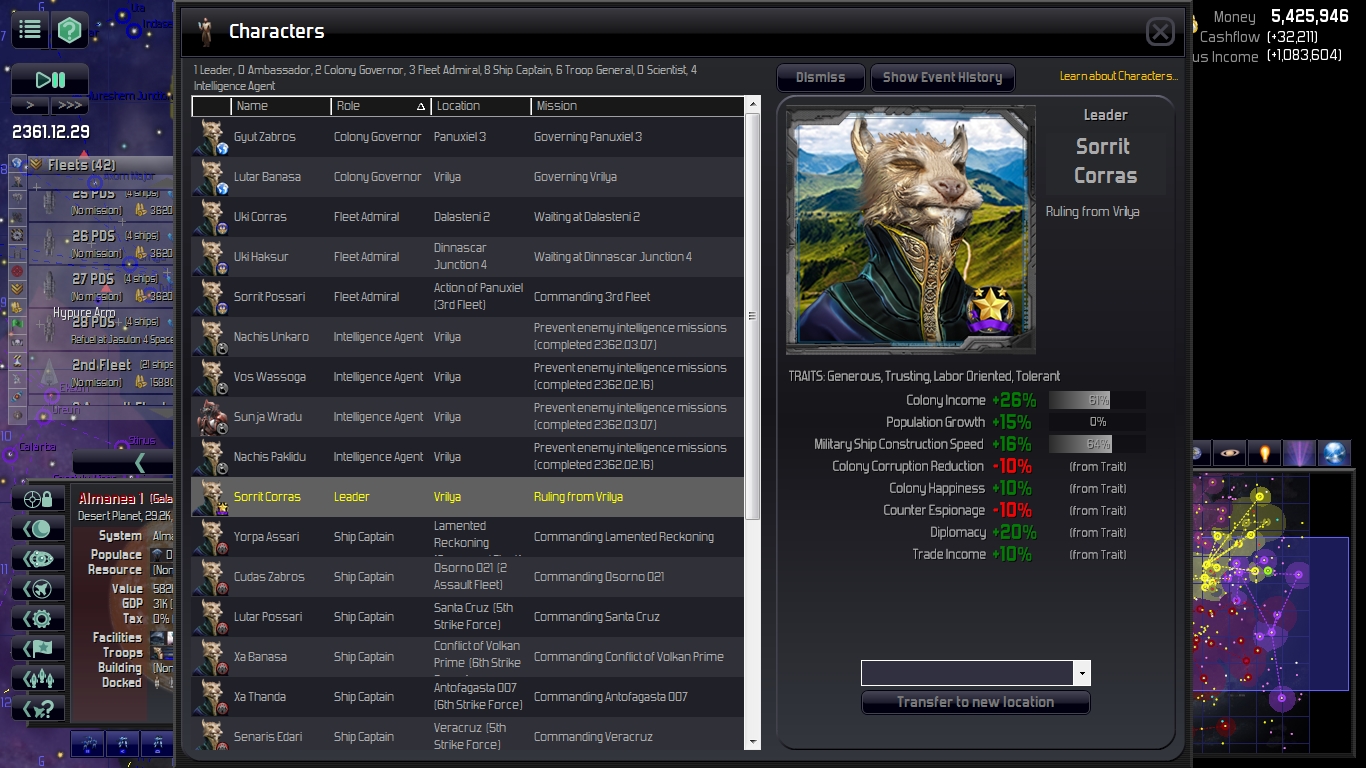Cycle colonies with the planet icon

coord(38,529)
